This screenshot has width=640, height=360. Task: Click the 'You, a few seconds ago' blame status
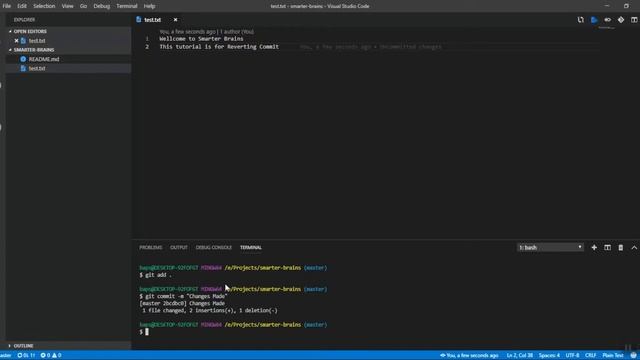469,355
